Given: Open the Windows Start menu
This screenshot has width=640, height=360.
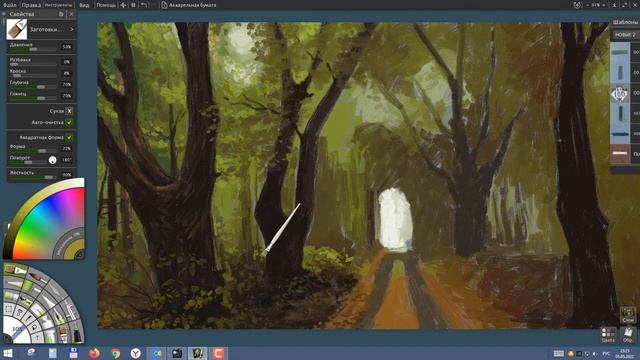Looking at the screenshot, I should click(8, 353).
